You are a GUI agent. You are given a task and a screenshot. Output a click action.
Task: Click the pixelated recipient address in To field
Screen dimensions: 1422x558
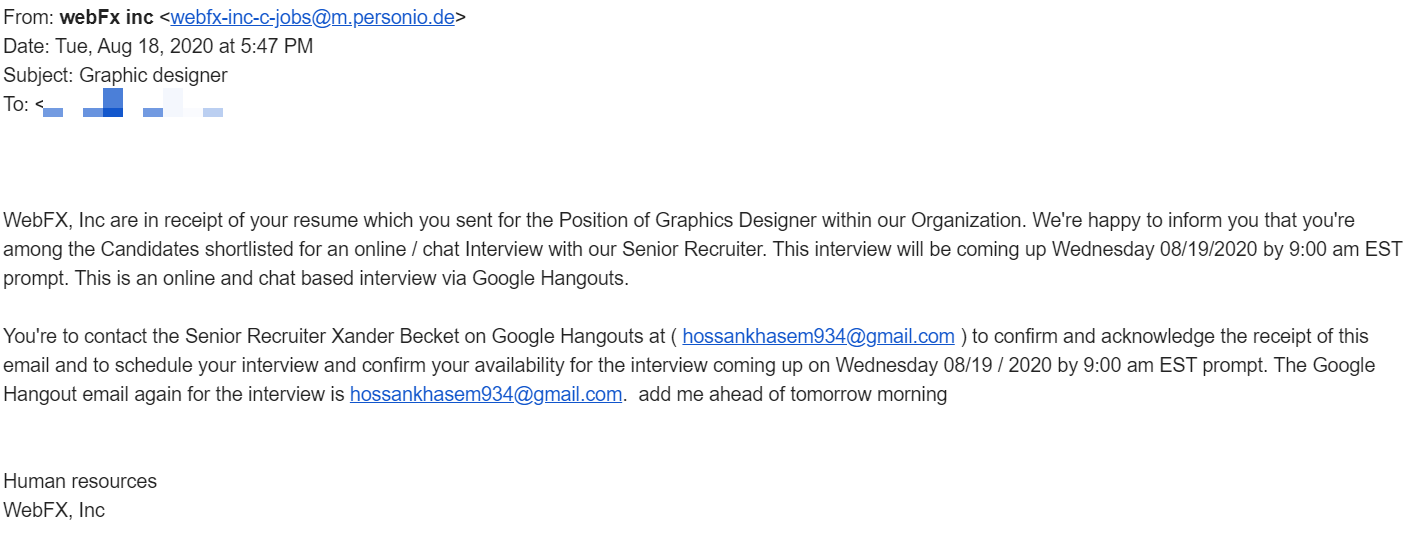[x=133, y=103]
